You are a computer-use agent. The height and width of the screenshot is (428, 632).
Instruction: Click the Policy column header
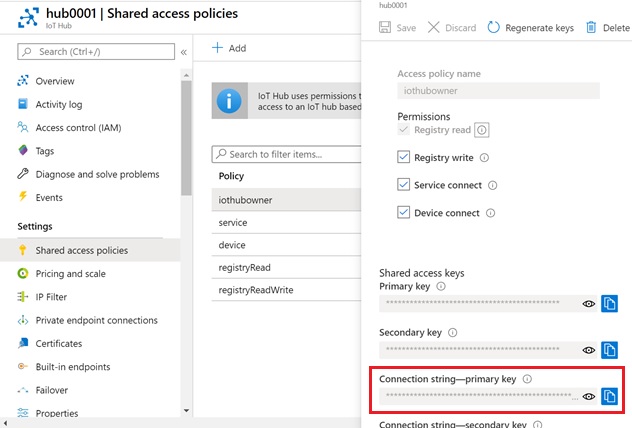point(231,176)
